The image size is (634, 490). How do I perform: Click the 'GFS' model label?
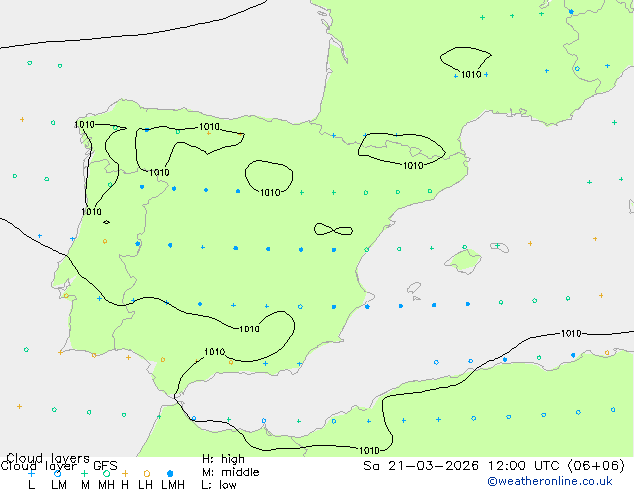pos(105,466)
